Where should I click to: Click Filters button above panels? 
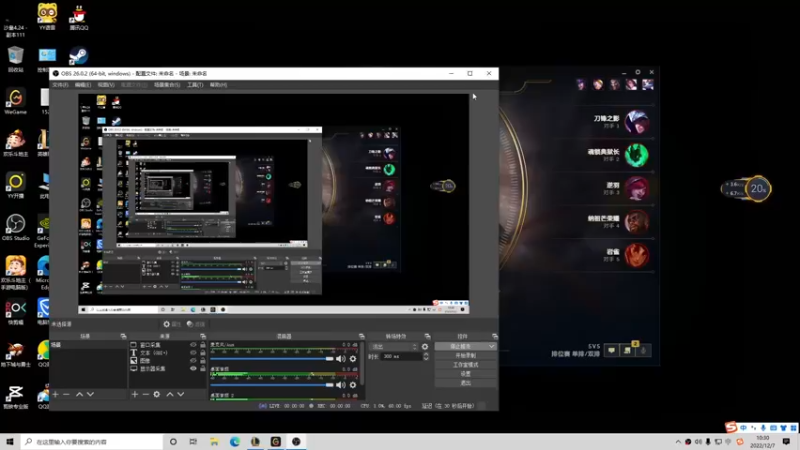196,324
